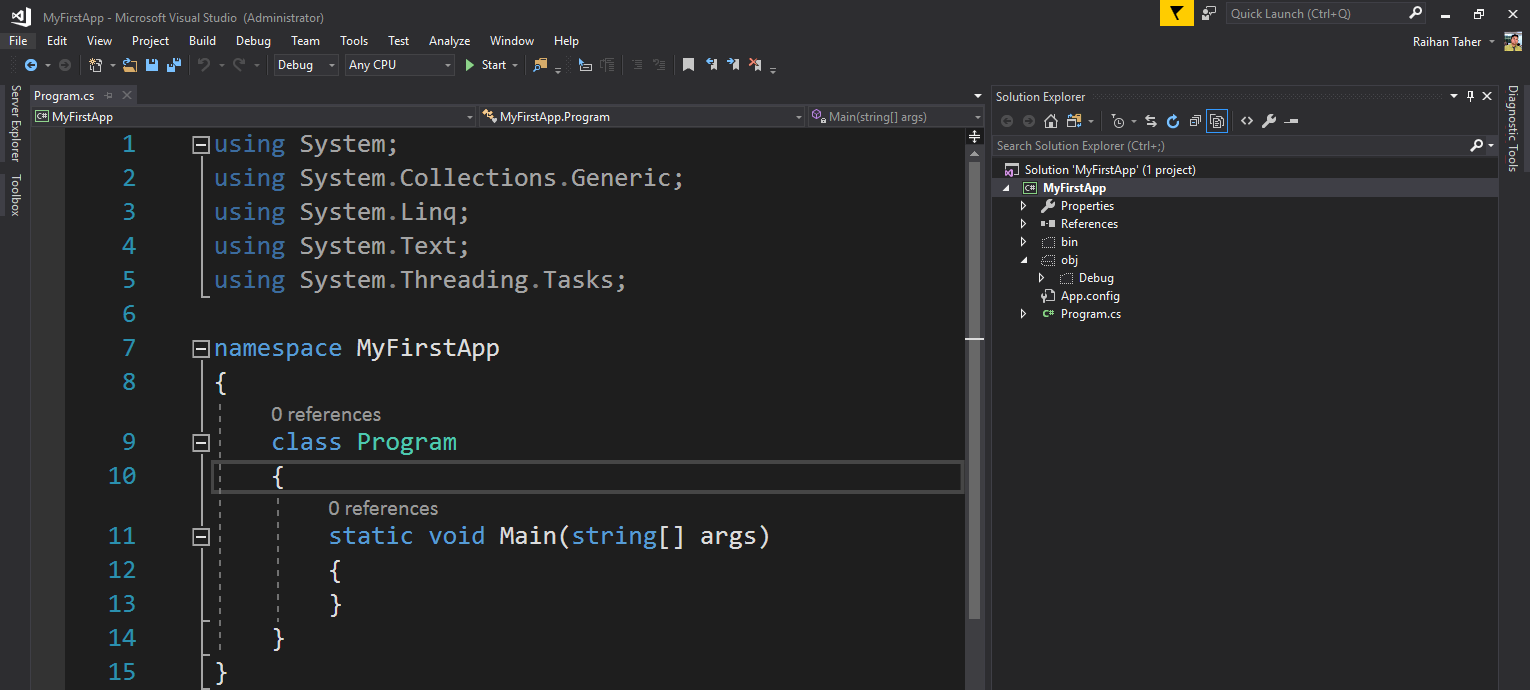The image size is (1530, 690).
Task: Open the Pending Changes Filter clock icon
Action: tap(1118, 121)
